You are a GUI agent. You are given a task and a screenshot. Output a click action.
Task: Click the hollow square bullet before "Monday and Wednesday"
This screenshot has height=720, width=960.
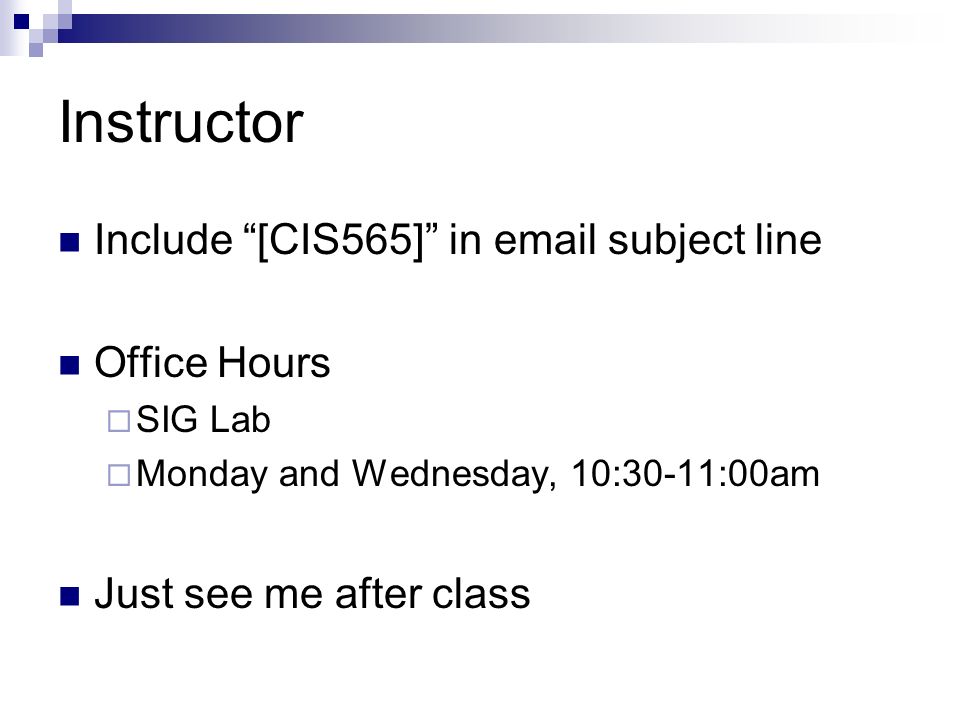[x=119, y=475]
